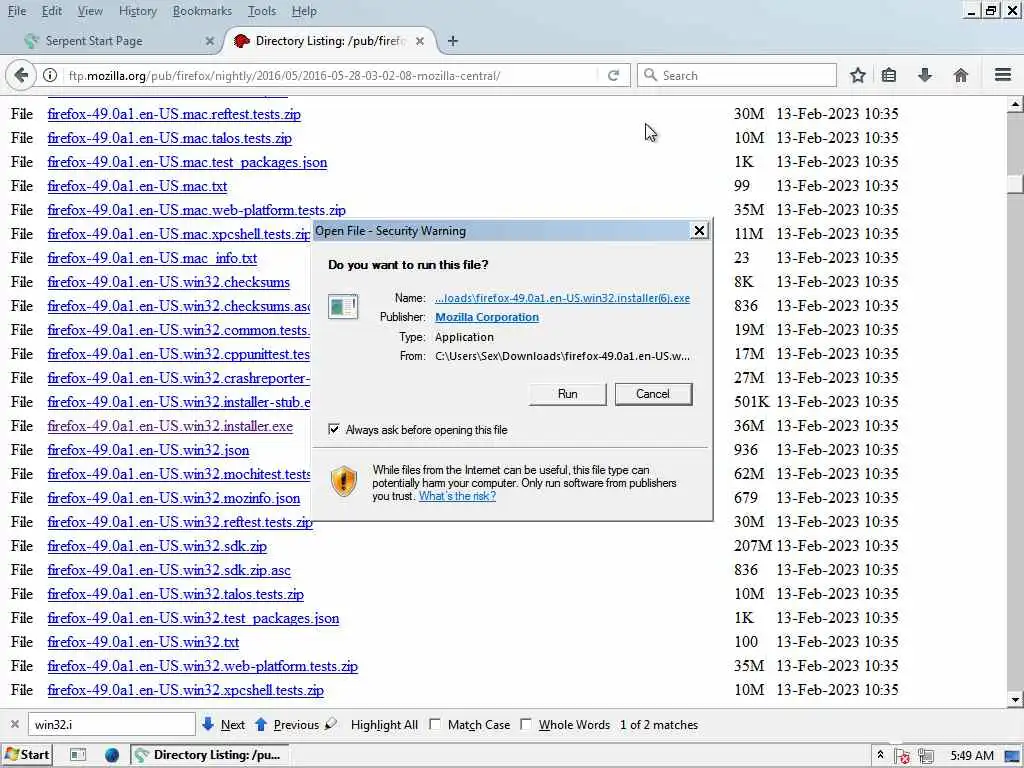Launch the blue globe browser taskbar icon
1024x768 pixels.
(x=112, y=755)
